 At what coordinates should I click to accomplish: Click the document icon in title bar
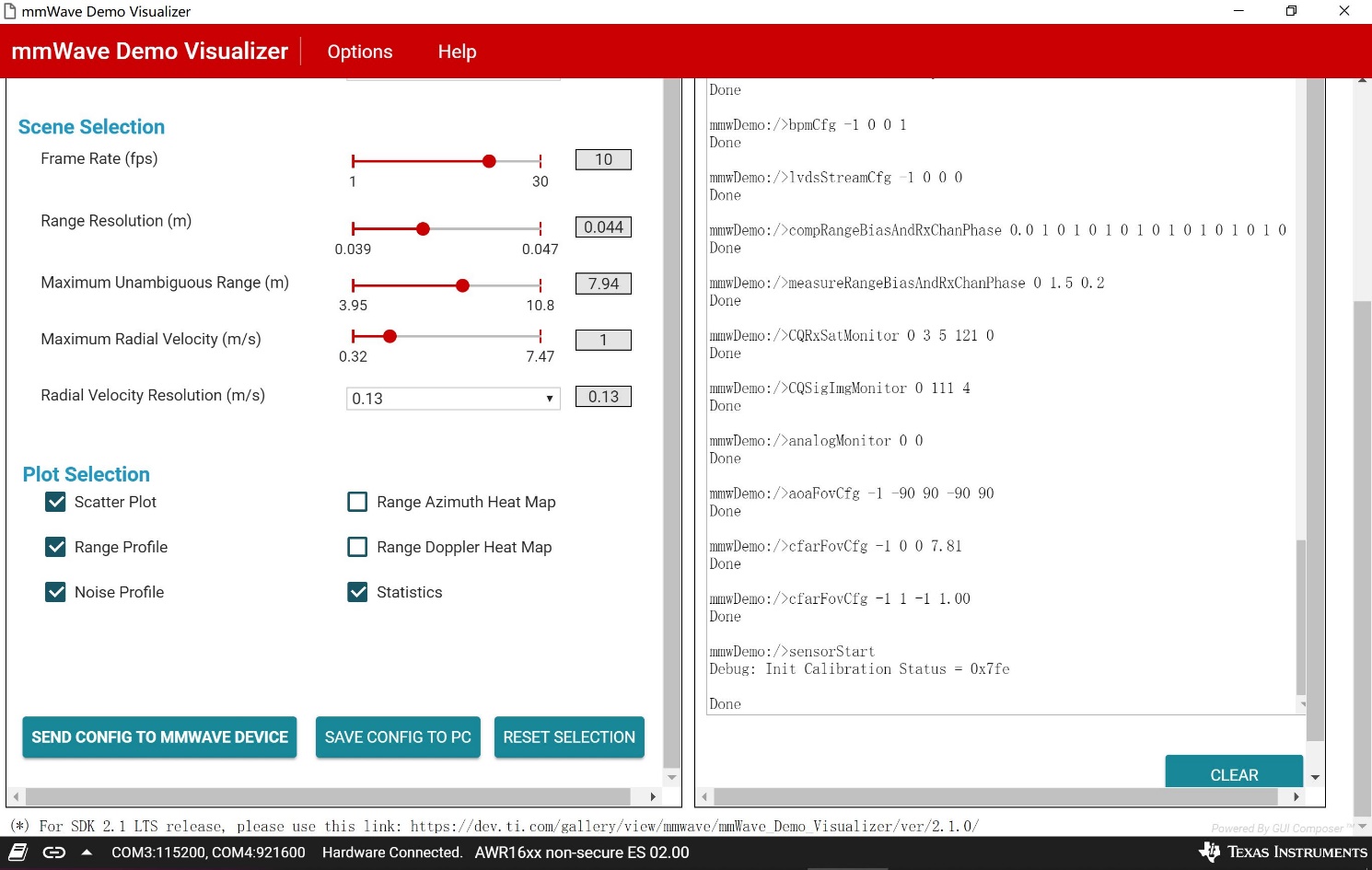coord(10,11)
